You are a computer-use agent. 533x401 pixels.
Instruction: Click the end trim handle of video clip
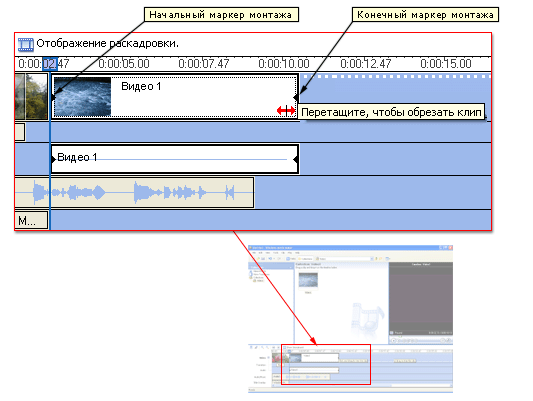[x=296, y=98]
